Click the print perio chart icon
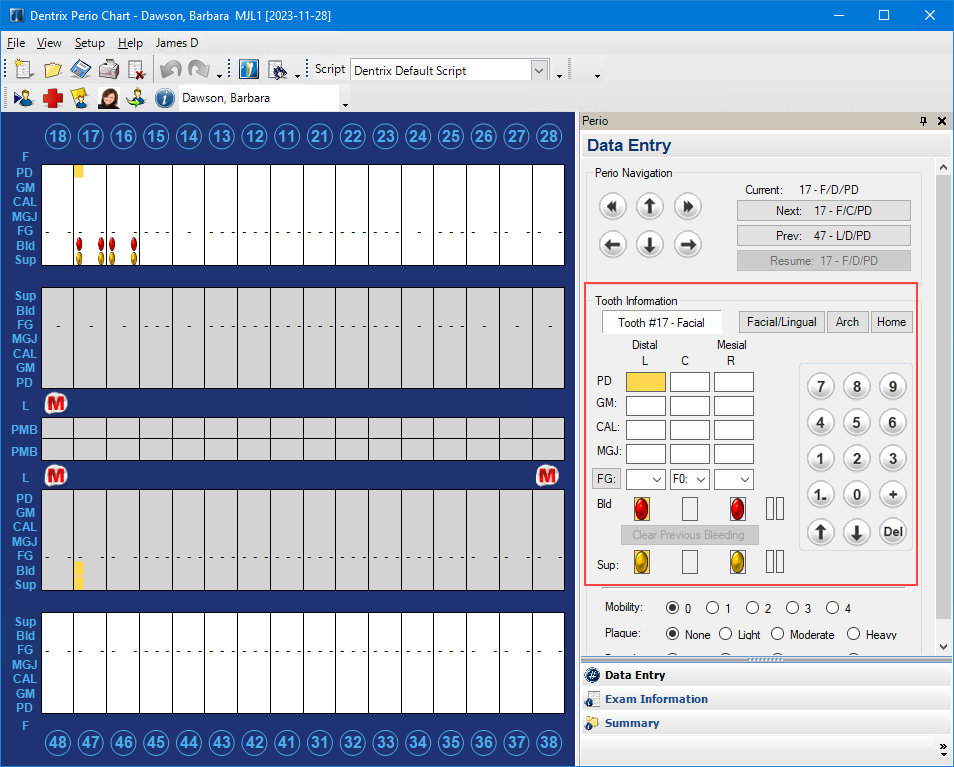Image resolution: width=954 pixels, height=767 pixels. point(109,70)
